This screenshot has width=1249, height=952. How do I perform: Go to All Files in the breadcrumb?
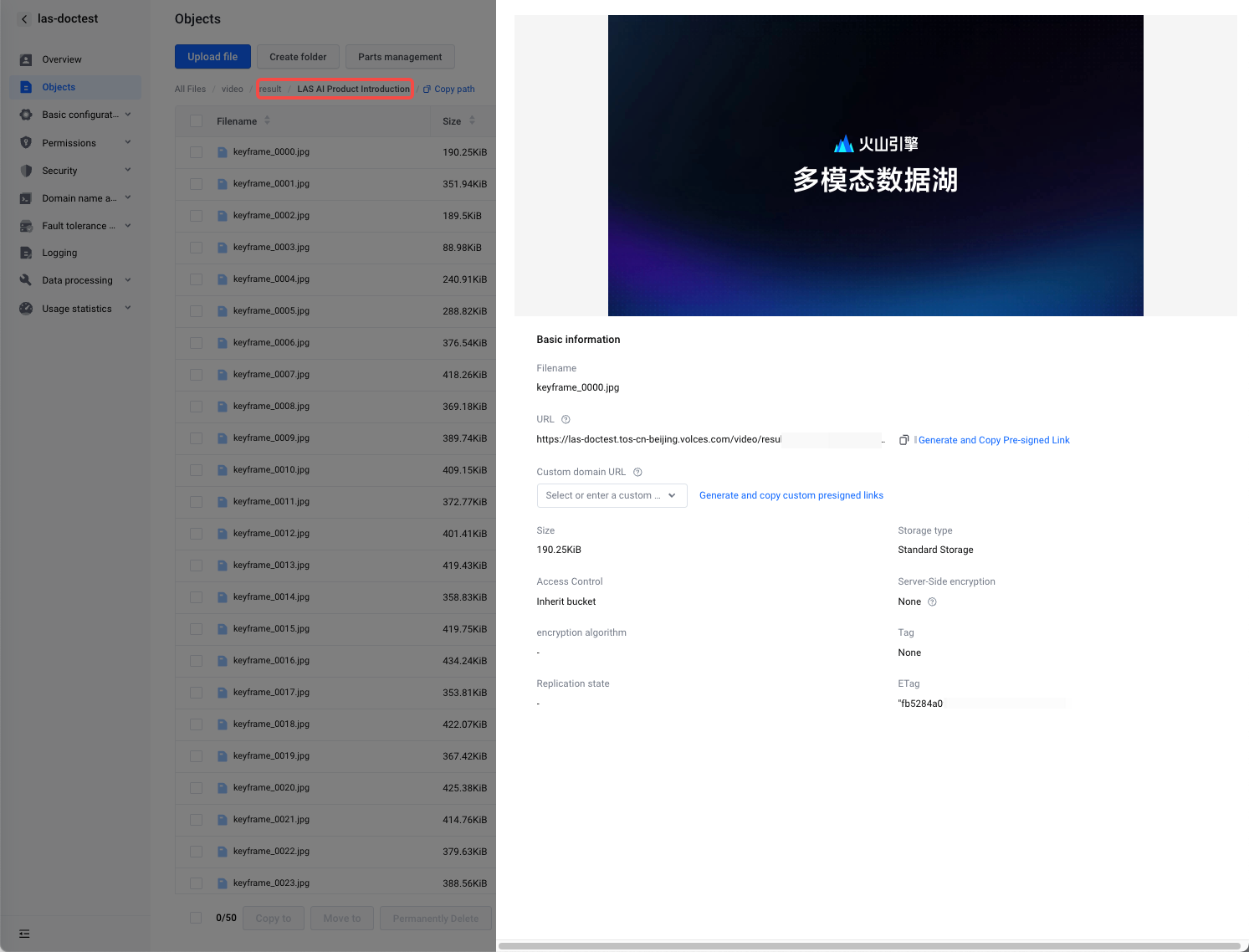190,90
